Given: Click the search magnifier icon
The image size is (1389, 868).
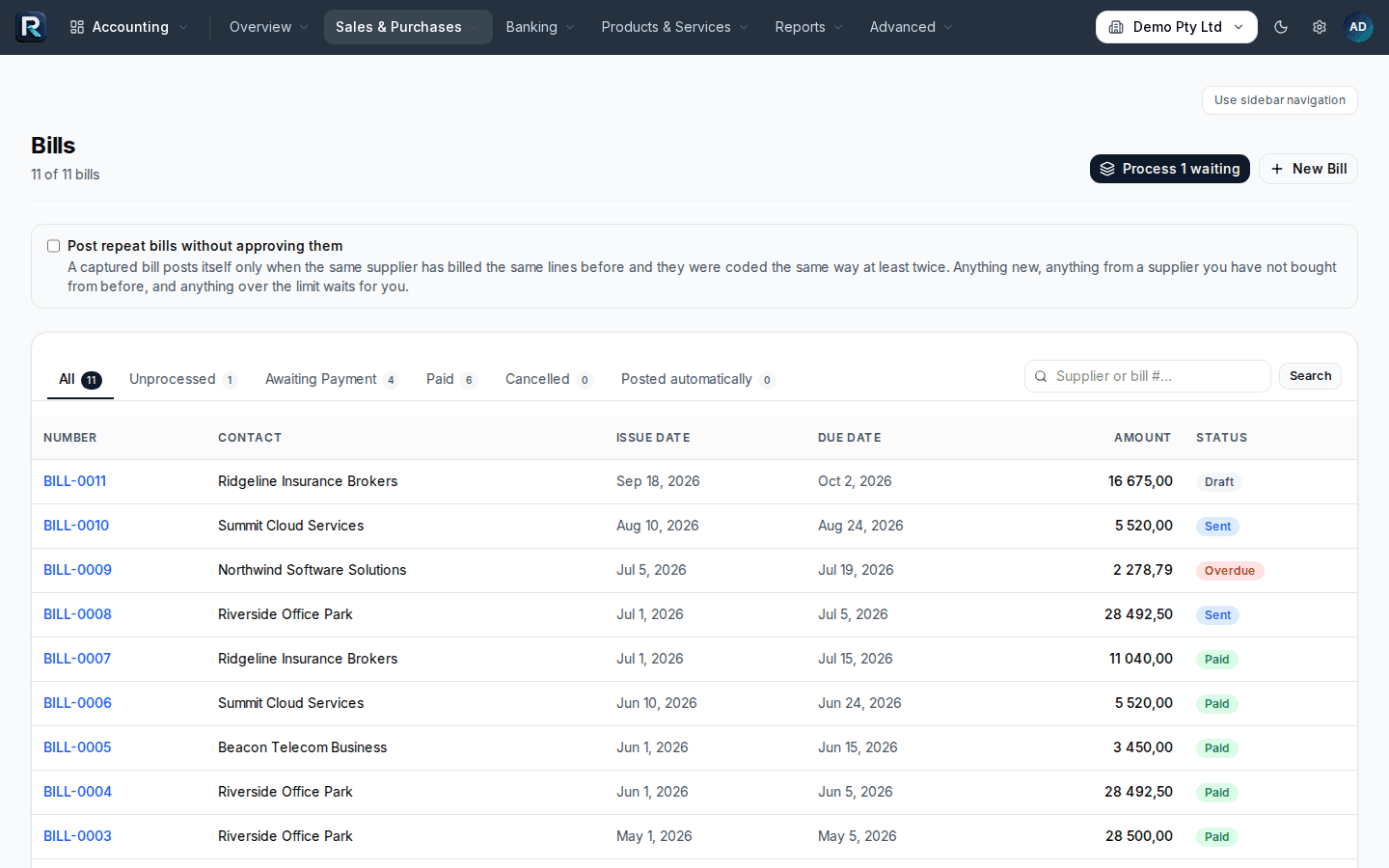Looking at the screenshot, I should point(1041,376).
